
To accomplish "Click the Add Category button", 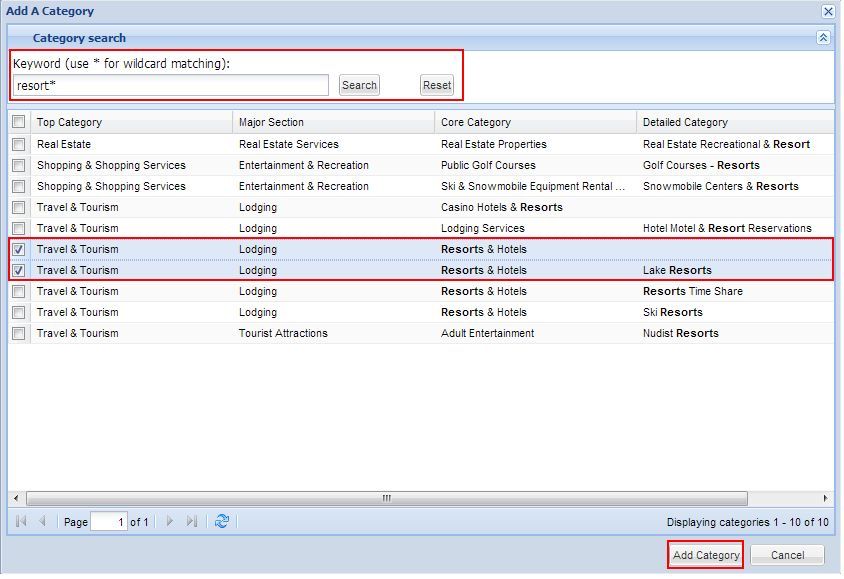I will click(x=706, y=555).
